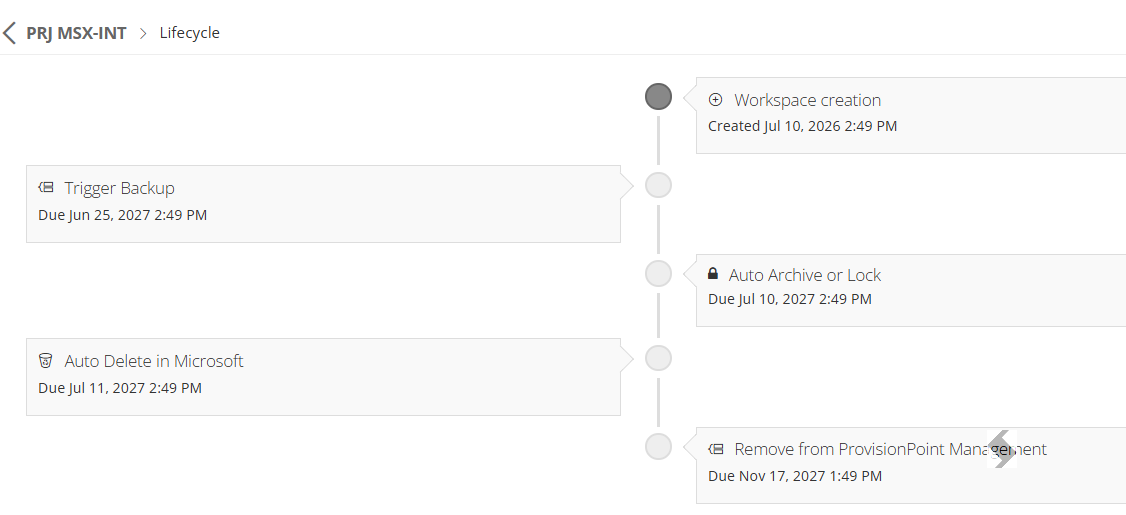
Task: Click the icon beside Remove from ProvisionPoint Management
Action: pyautogui.click(x=716, y=449)
